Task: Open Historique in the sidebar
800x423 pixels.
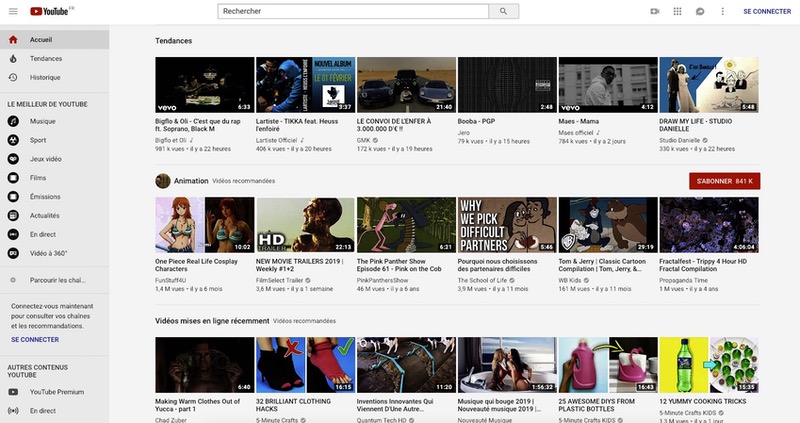Action: click(45, 78)
